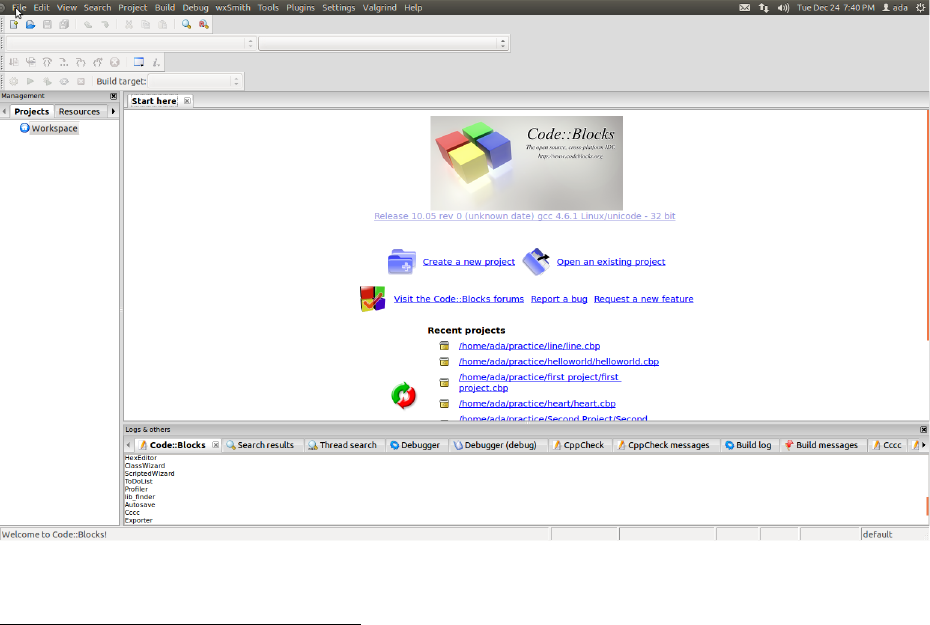Click the Step out debug icon
930x625 pixels.
pyautogui.click(x=98, y=62)
